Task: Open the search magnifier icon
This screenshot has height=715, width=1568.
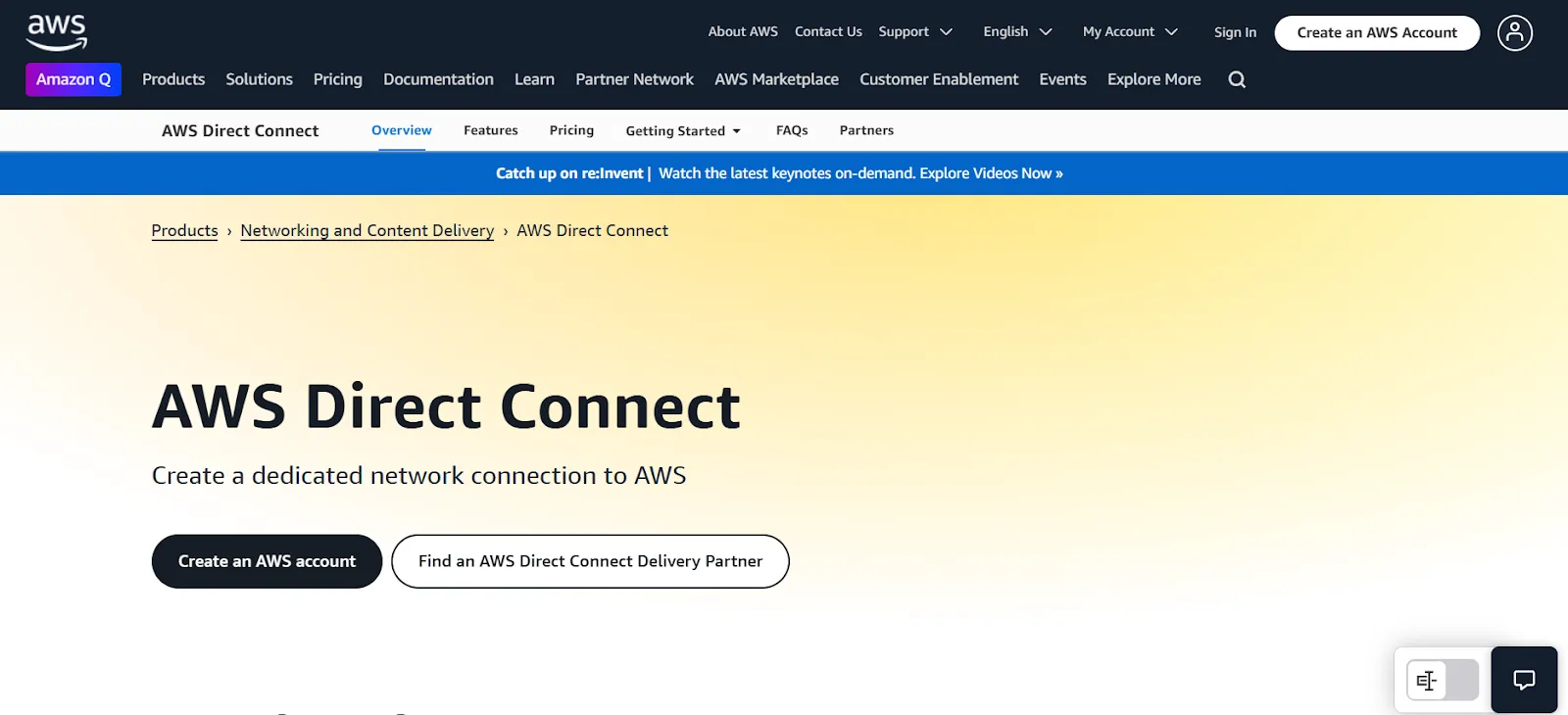Action: click(1237, 79)
